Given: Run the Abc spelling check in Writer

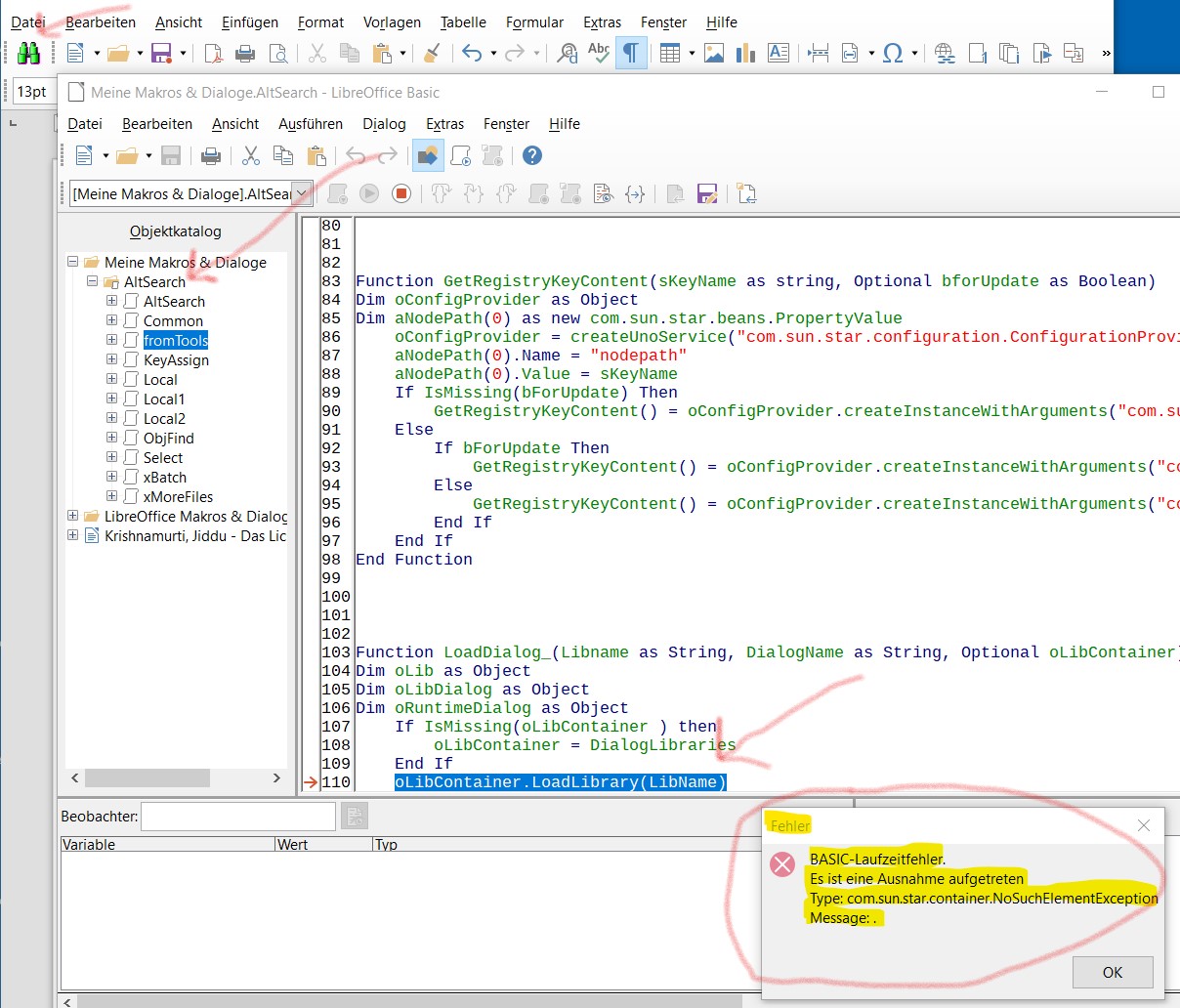Looking at the screenshot, I should [599, 53].
